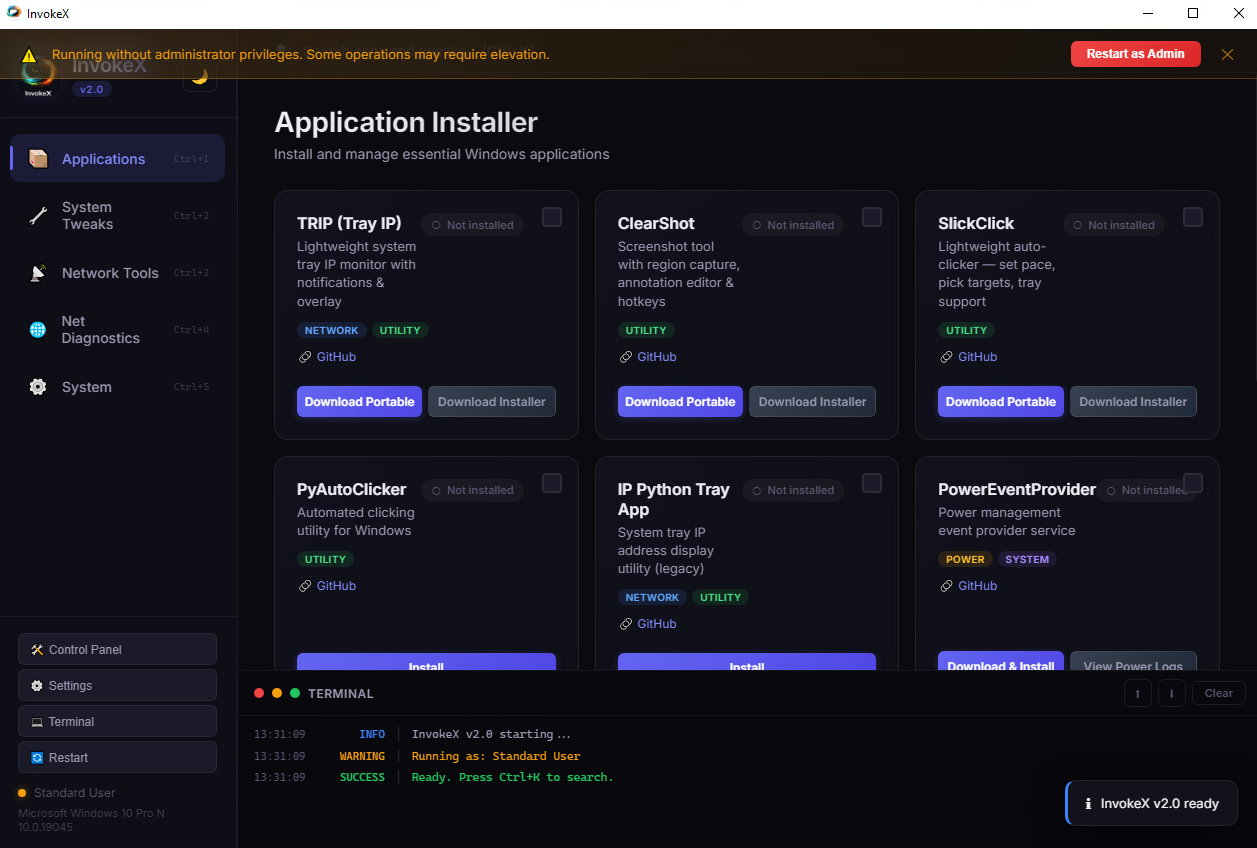Click the yellow dot in terminal header

[x=277, y=693]
